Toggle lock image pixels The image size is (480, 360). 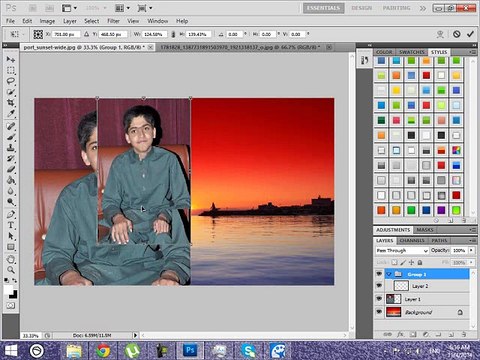[403, 262]
